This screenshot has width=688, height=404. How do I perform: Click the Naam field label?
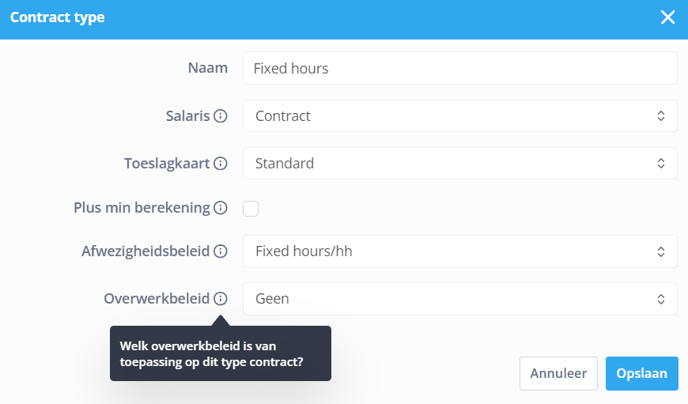pyautogui.click(x=208, y=68)
